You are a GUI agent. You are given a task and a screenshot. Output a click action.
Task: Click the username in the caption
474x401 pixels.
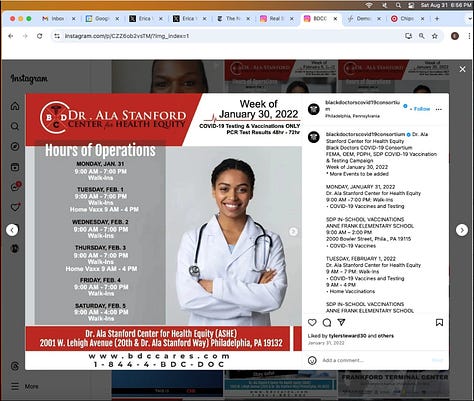click(365, 134)
